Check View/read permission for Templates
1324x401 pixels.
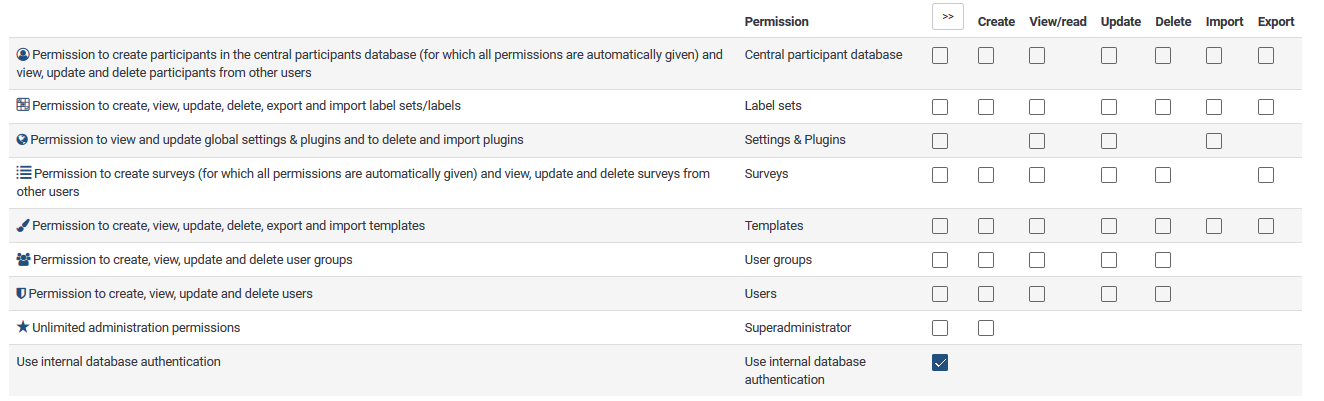click(x=1037, y=226)
